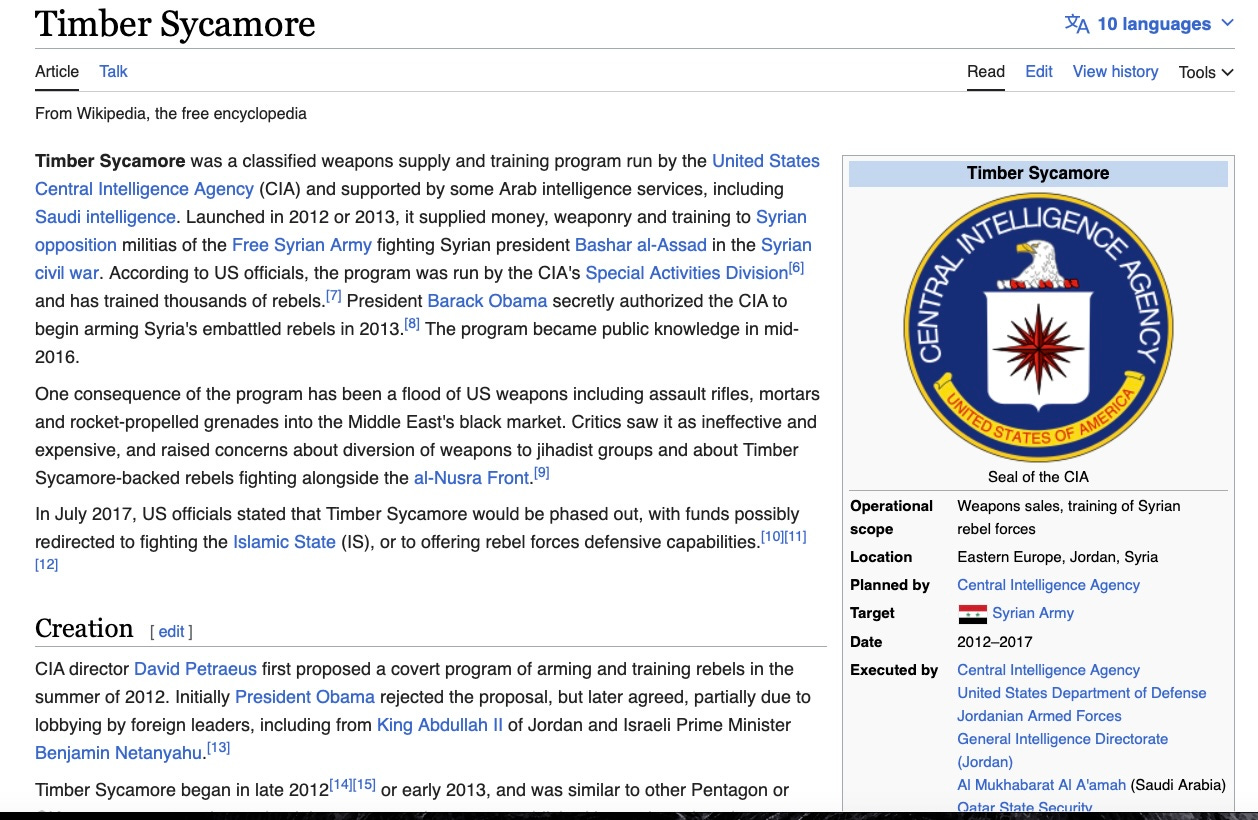Click the Seal of the CIA caption
The height and width of the screenshot is (820, 1258).
[x=1038, y=477]
